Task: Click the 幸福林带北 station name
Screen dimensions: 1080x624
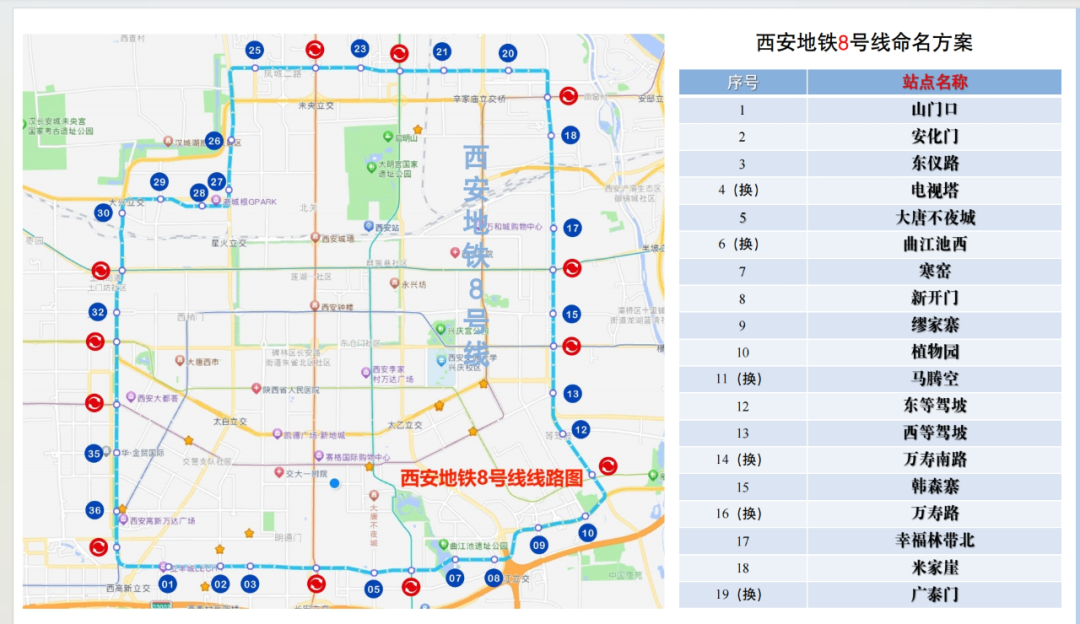Action: click(935, 541)
